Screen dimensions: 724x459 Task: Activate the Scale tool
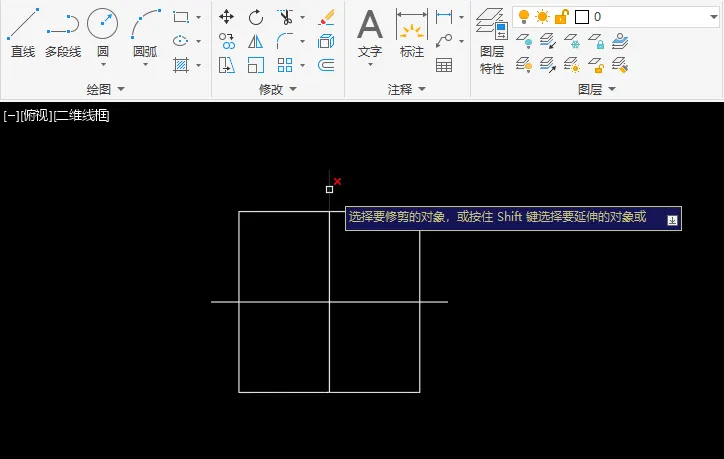point(256,65)
